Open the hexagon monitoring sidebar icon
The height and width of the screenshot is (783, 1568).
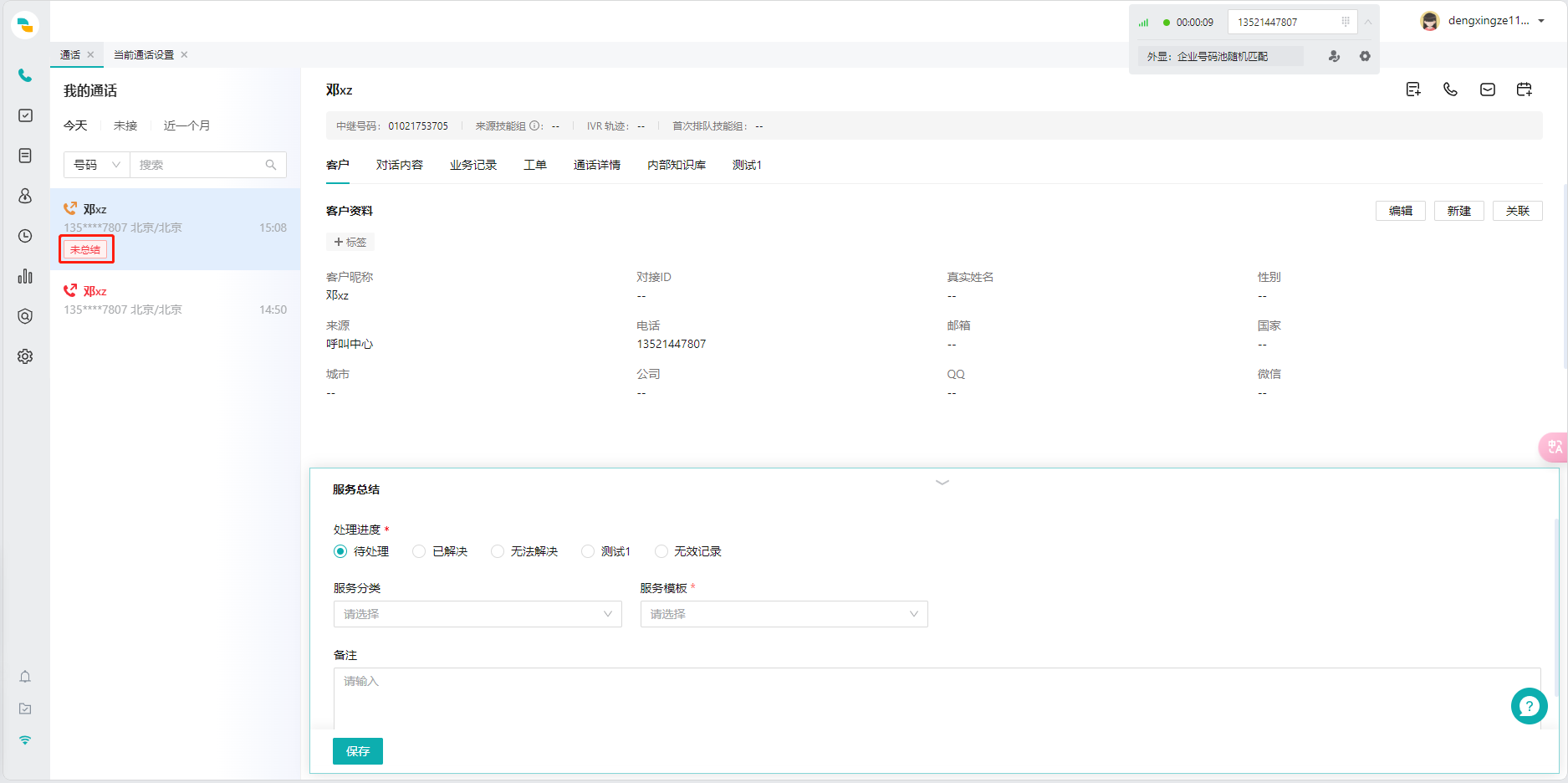tap(25, 316)
